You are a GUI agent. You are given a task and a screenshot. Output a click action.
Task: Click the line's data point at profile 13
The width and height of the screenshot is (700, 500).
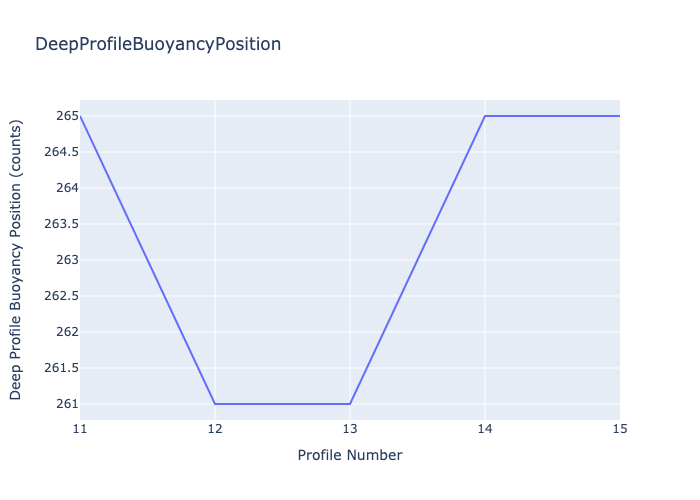[x=350, y=404]
